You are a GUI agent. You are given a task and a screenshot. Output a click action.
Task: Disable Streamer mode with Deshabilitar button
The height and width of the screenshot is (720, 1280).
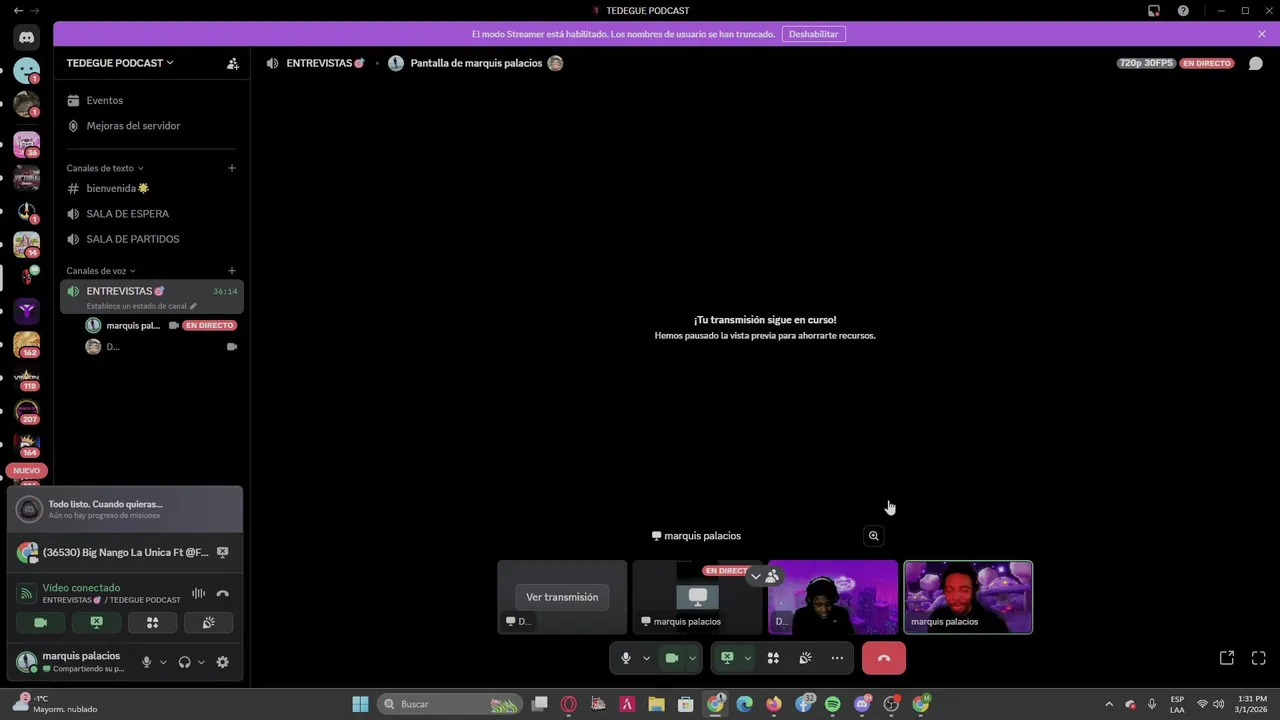click(x=813, y=34)
